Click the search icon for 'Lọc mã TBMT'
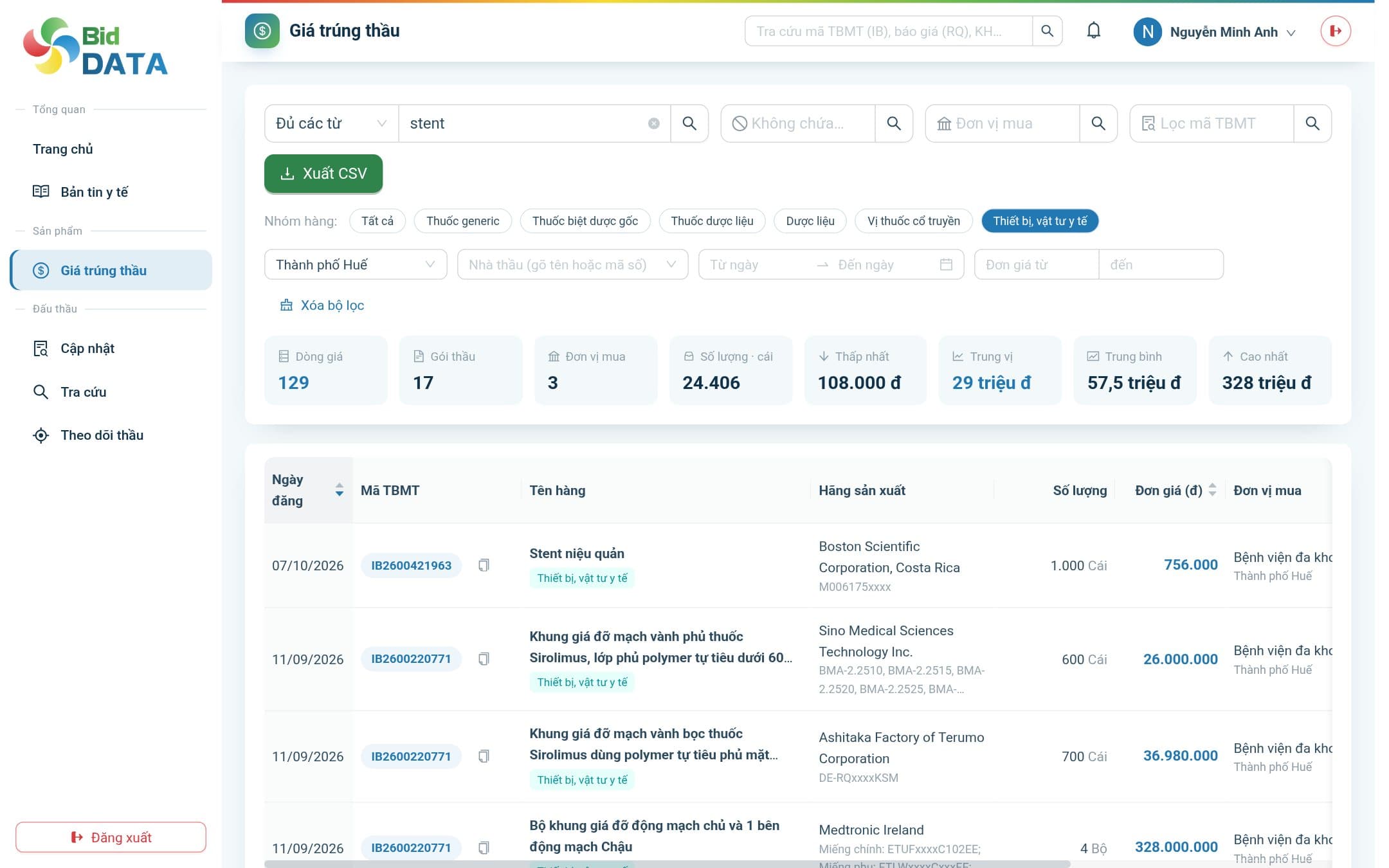 [x=1312, y=123]
